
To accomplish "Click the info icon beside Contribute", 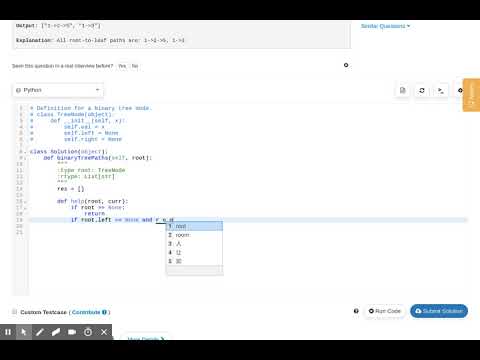I will click(x=104, y=312).
